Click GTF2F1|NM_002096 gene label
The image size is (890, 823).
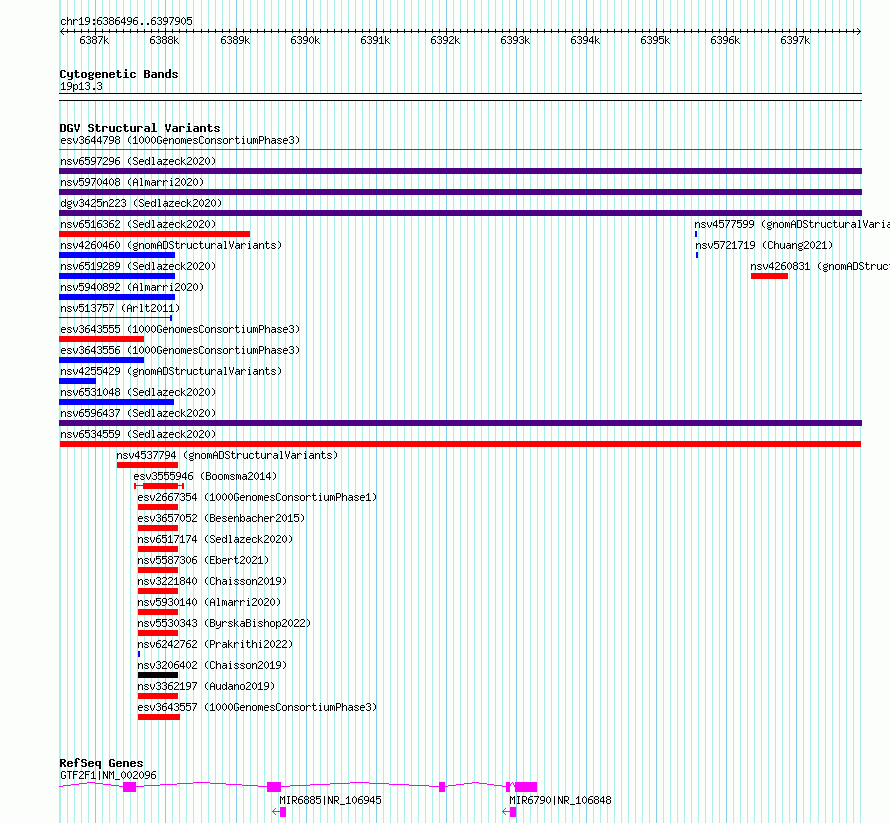pyautogui.click(x=108, y=775)
